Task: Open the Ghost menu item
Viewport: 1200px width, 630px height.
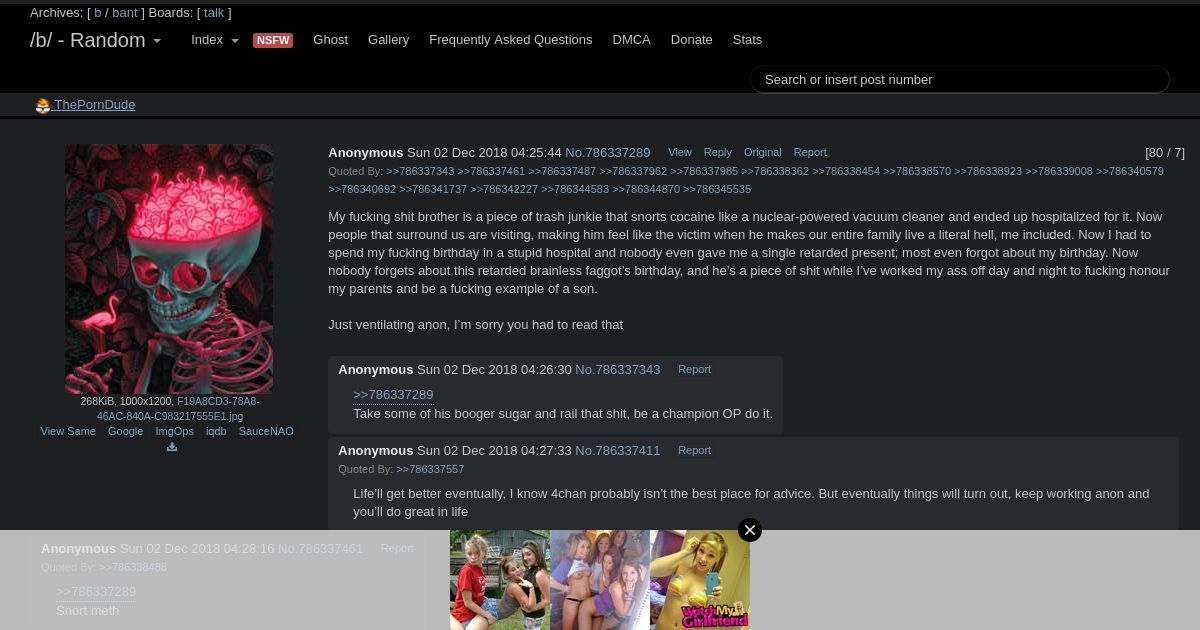Action: tap(331, 40)
